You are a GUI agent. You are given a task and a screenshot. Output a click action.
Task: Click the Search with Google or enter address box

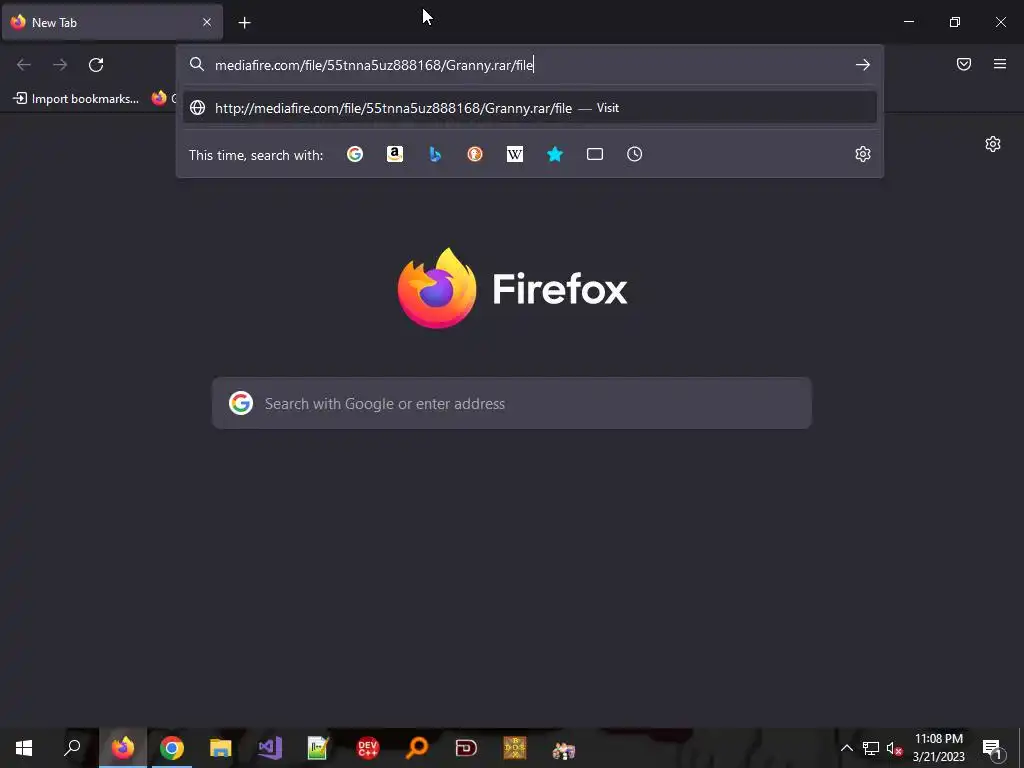(x=511, y=404)
